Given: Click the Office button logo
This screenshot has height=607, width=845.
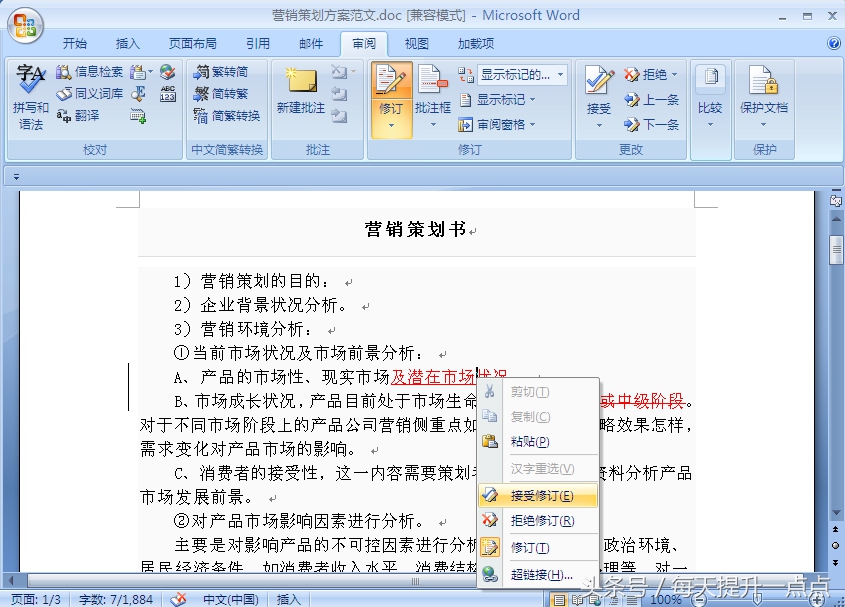Looking at the screenshot, I should coord(25,24).
